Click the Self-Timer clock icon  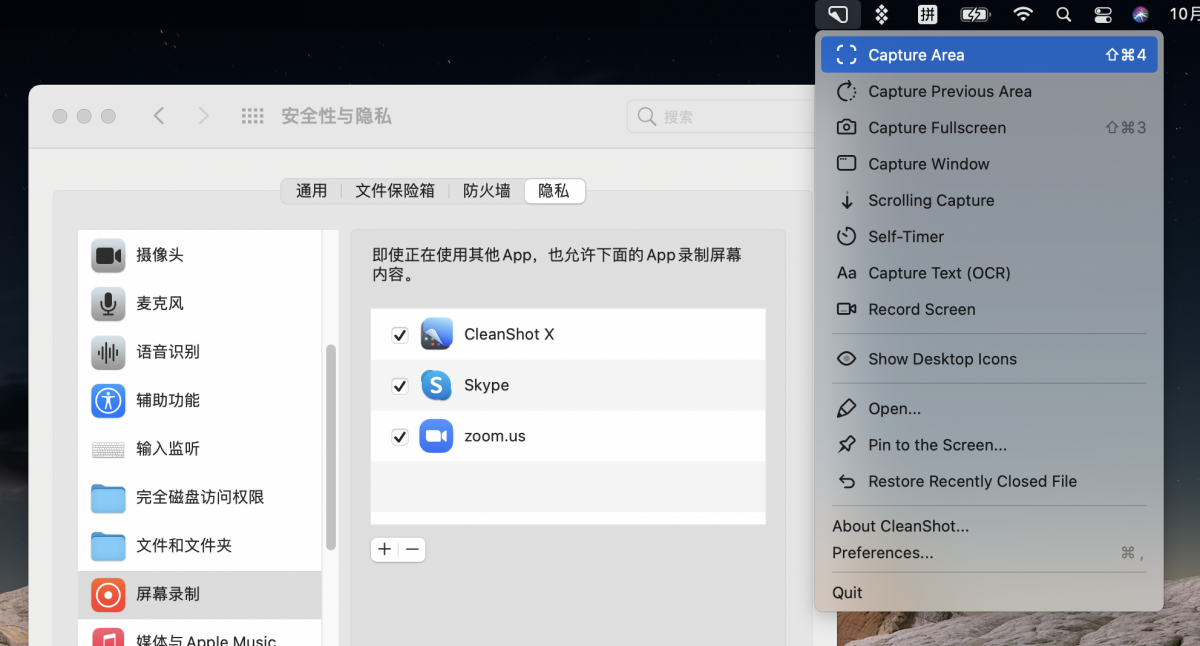pos(847,236)
